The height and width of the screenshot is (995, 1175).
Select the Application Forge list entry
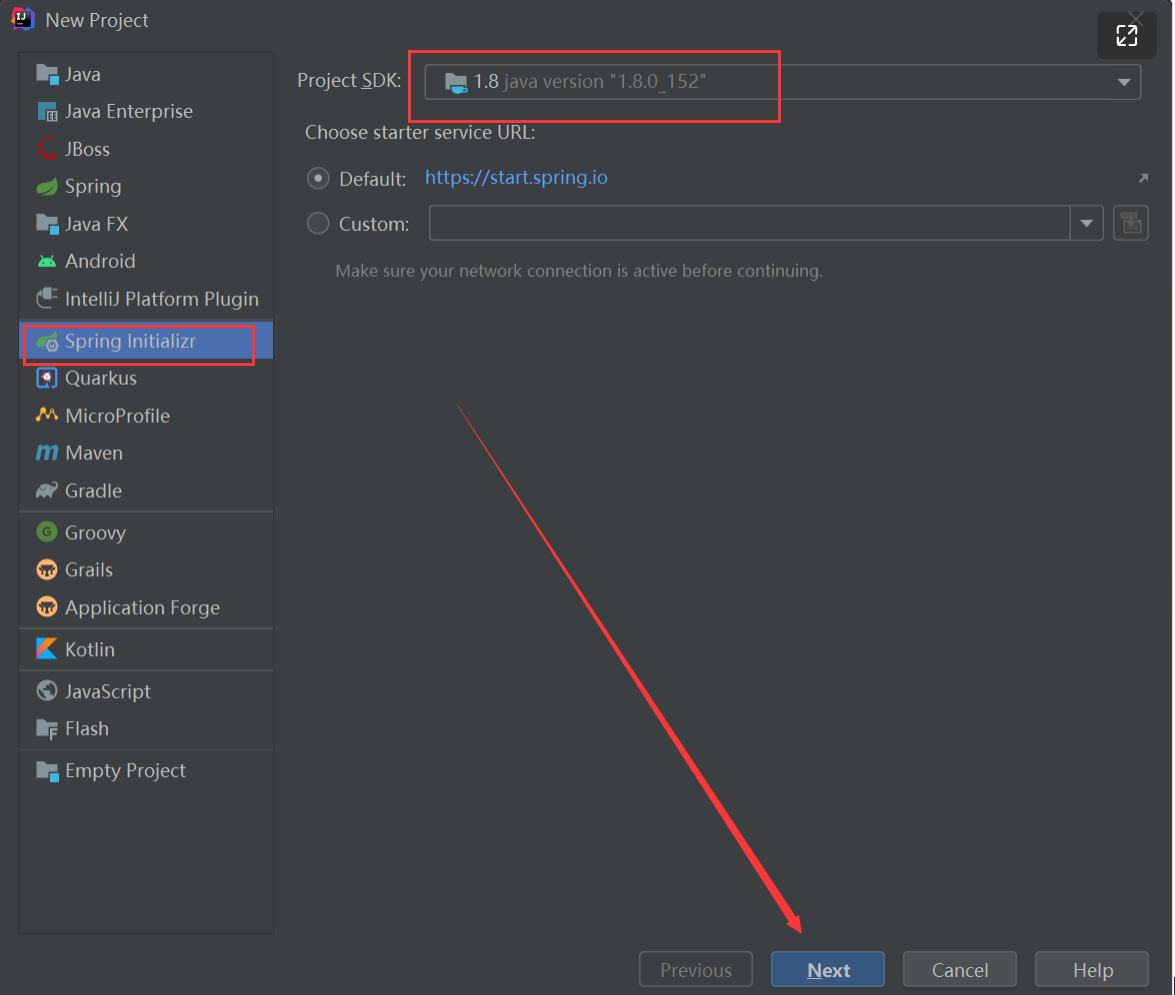pyautogui.click(x=146, y=607)
